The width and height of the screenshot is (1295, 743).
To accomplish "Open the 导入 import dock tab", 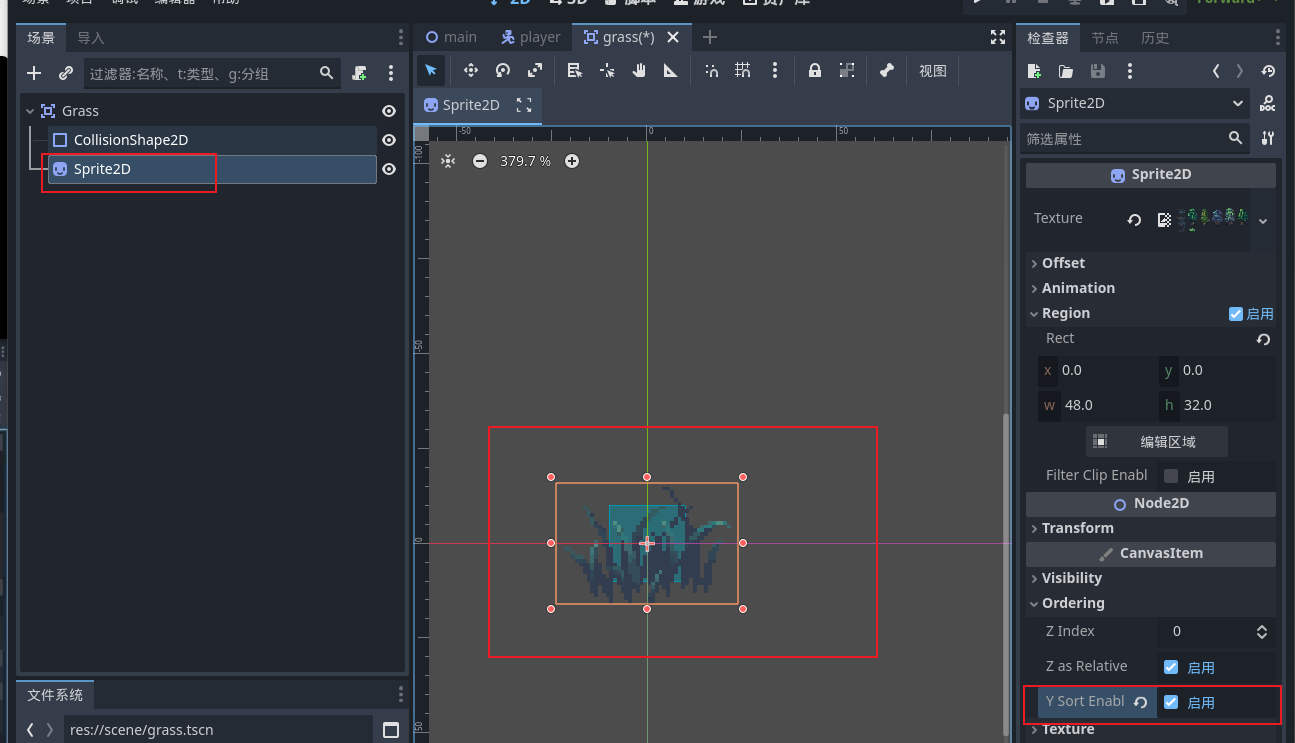I will (x=91, y=38).
